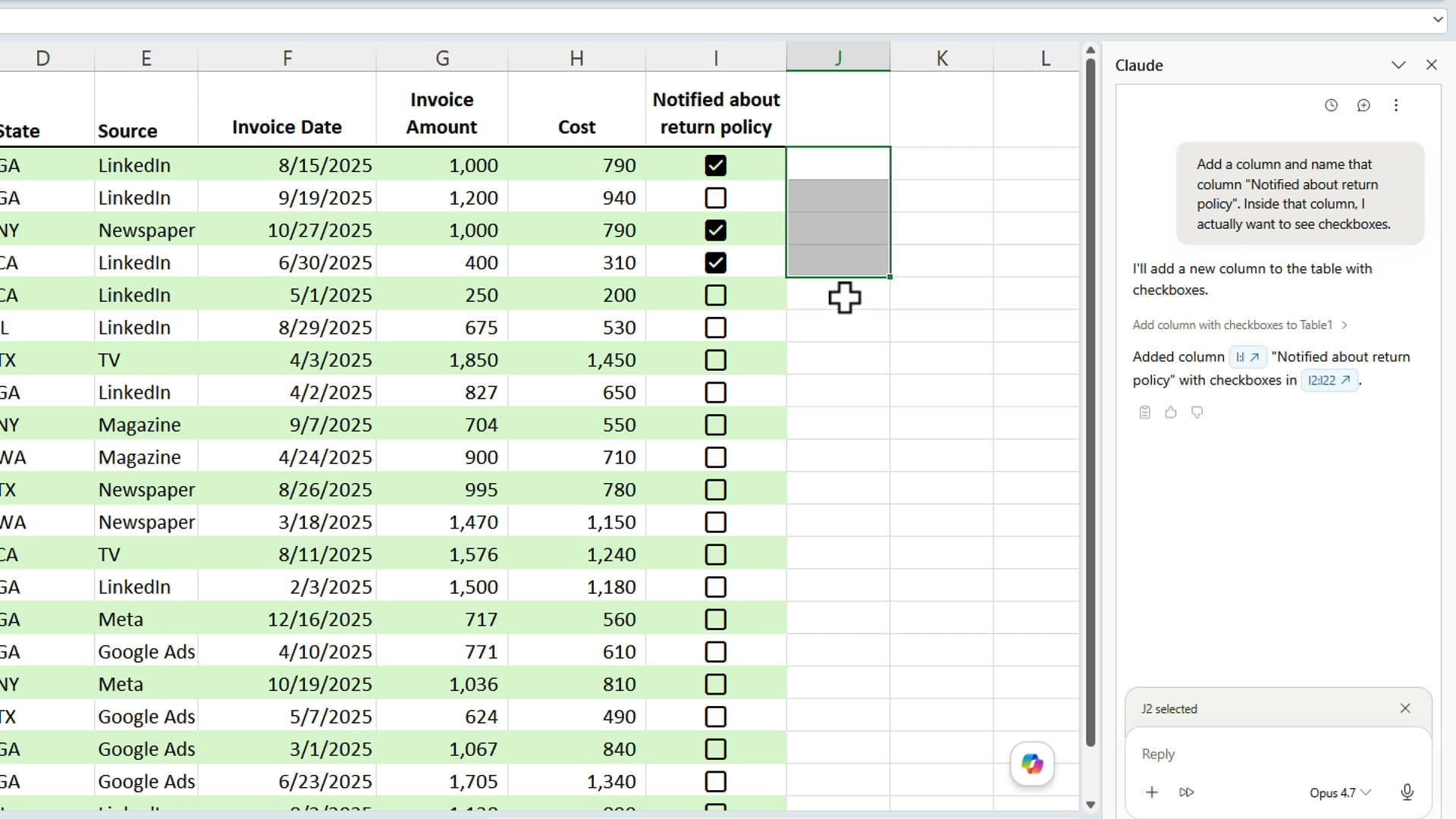
Task: Copy Claude's response with clipboard icon
Action: tap(1145, 413)
